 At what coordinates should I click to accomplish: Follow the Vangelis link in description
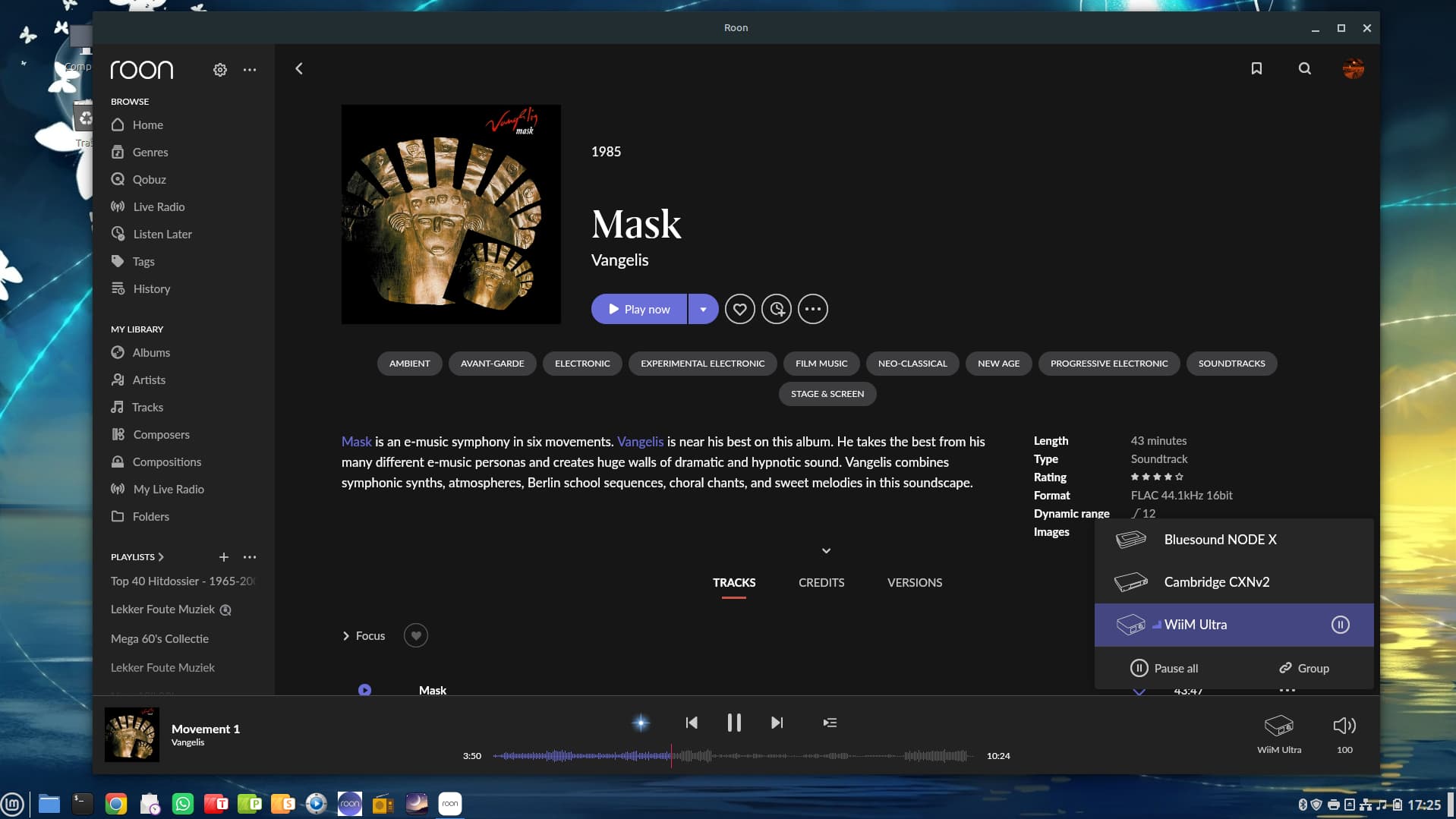(x=640, y=442)
